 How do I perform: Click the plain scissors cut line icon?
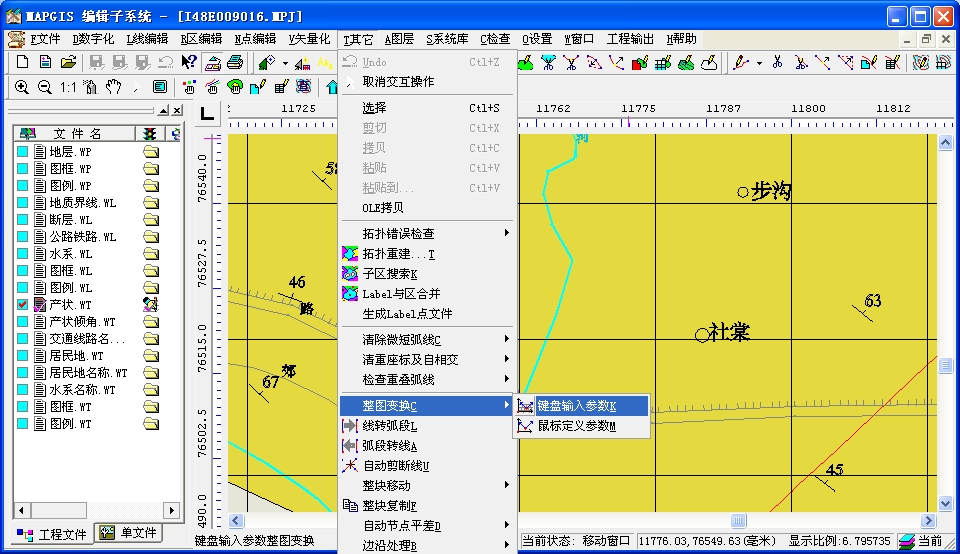[x=778, y=62]
